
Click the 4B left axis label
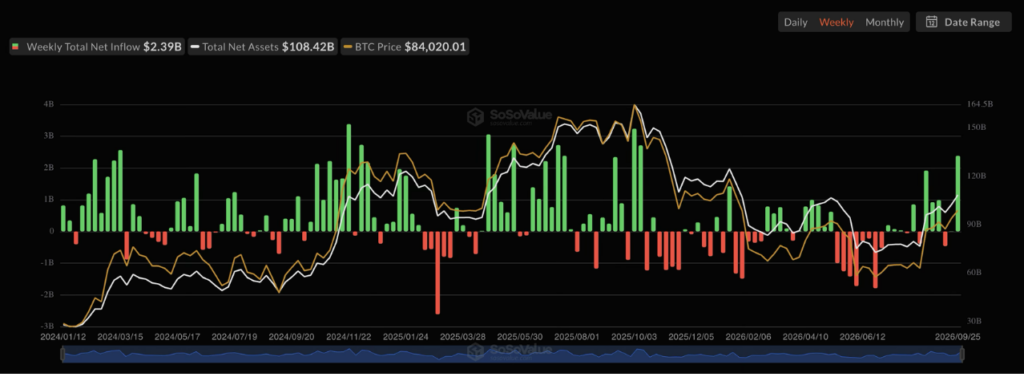point(49,105)
